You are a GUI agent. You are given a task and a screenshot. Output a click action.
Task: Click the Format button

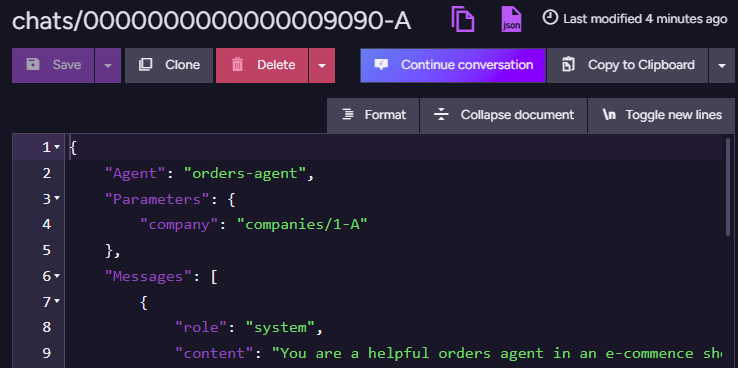click(x=373, y=115)
